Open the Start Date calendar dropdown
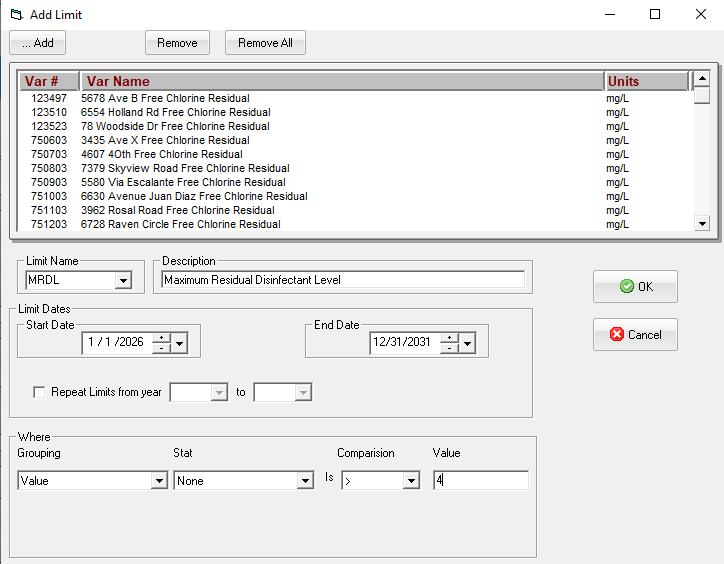 (x=179, y=343)
